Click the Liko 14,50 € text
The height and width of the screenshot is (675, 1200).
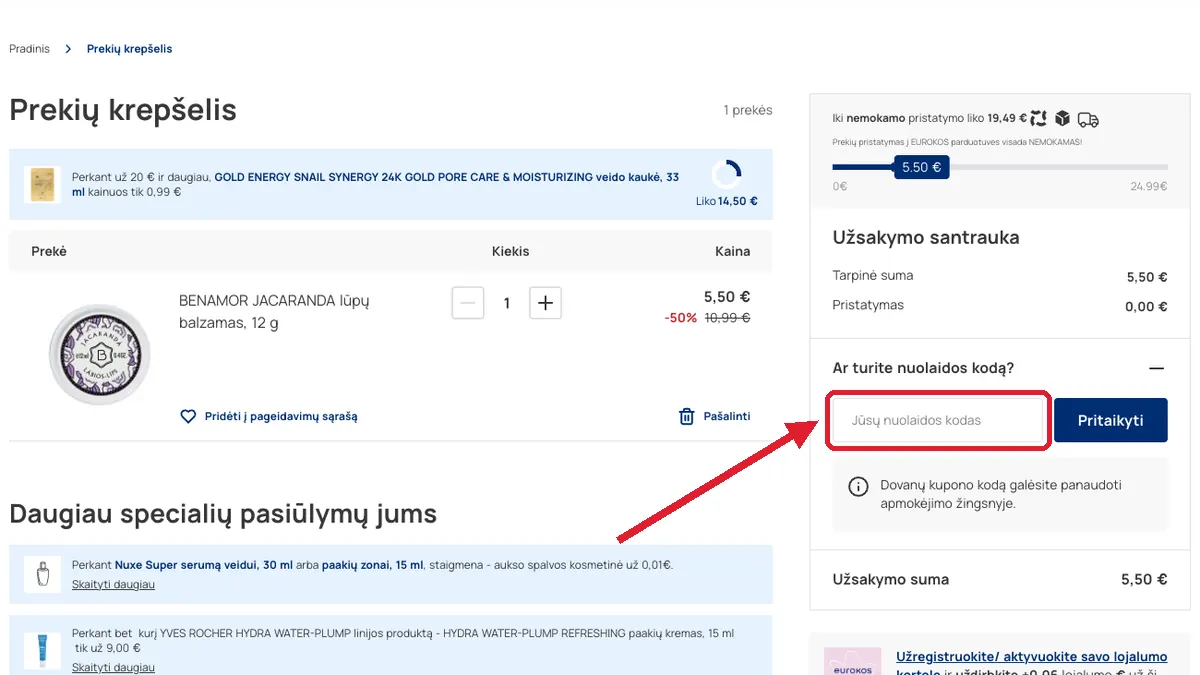(x=727, y=201)
